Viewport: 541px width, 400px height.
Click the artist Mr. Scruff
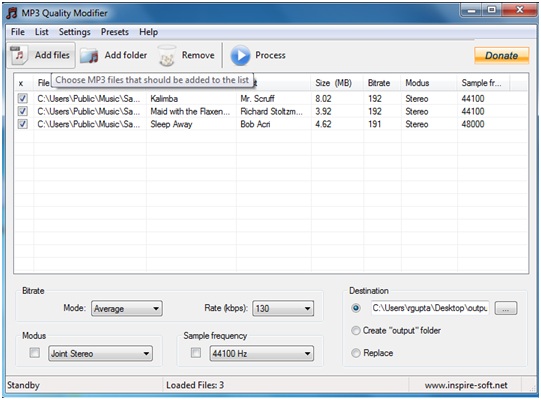coord(257,99)
